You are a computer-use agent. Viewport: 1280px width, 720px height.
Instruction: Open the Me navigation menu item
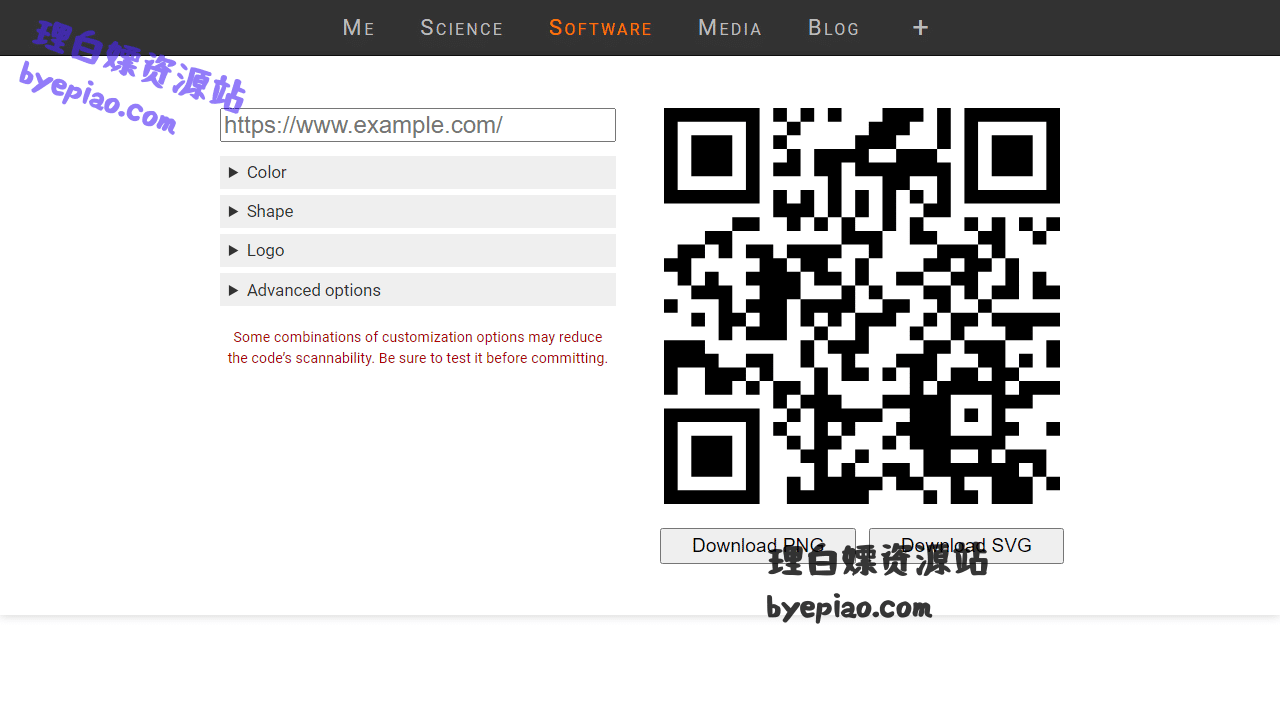click(x=358, y=28)
